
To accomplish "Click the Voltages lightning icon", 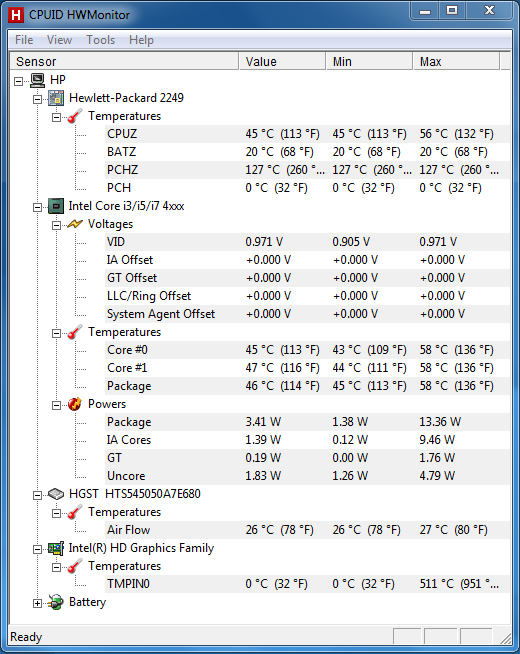I will coord(75,224).
